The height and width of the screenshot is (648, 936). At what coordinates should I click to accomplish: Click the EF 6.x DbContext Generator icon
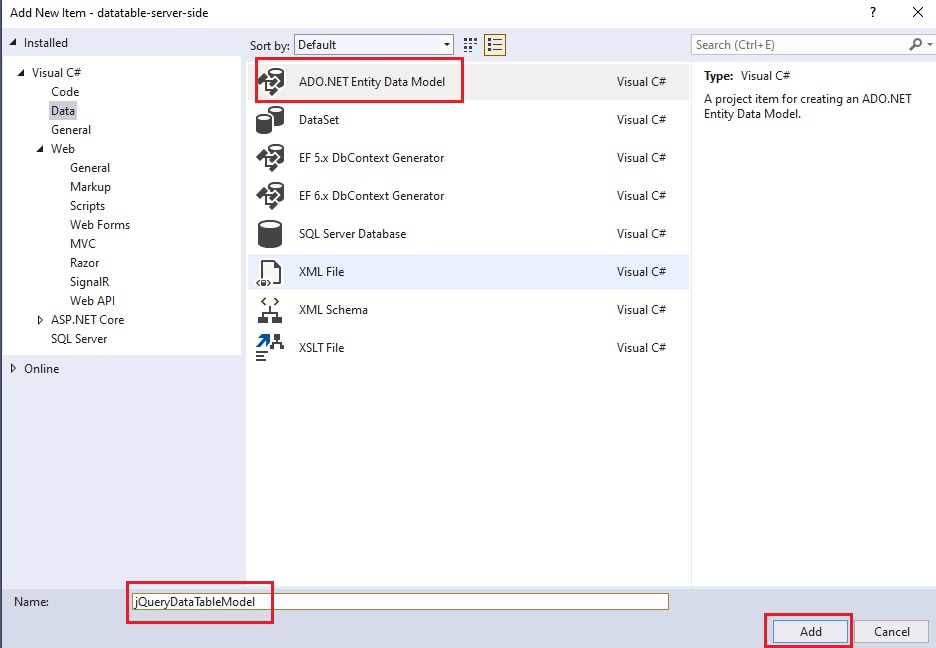pos(270,196)
